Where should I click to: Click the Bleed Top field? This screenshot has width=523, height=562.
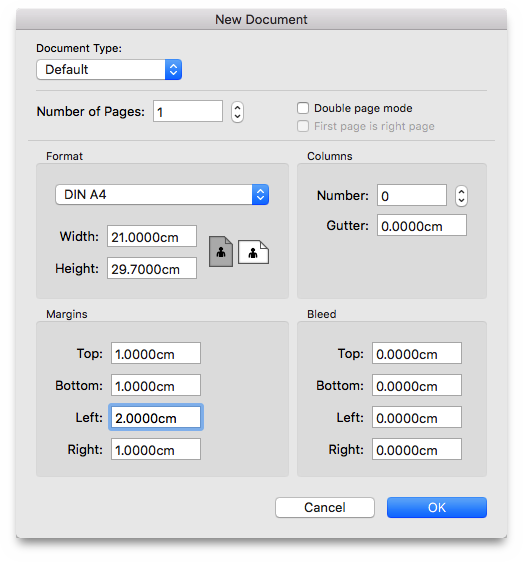[x=417, y=353]
